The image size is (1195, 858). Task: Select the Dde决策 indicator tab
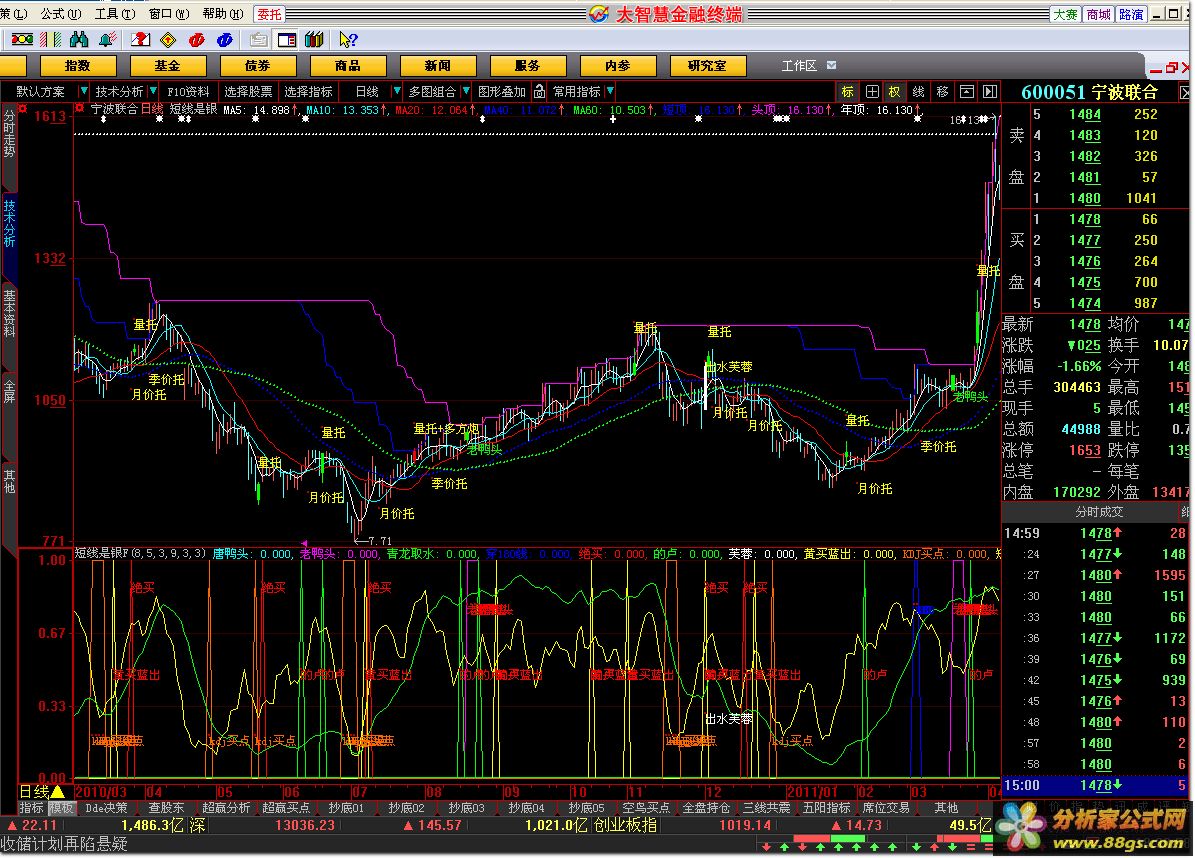106,808
